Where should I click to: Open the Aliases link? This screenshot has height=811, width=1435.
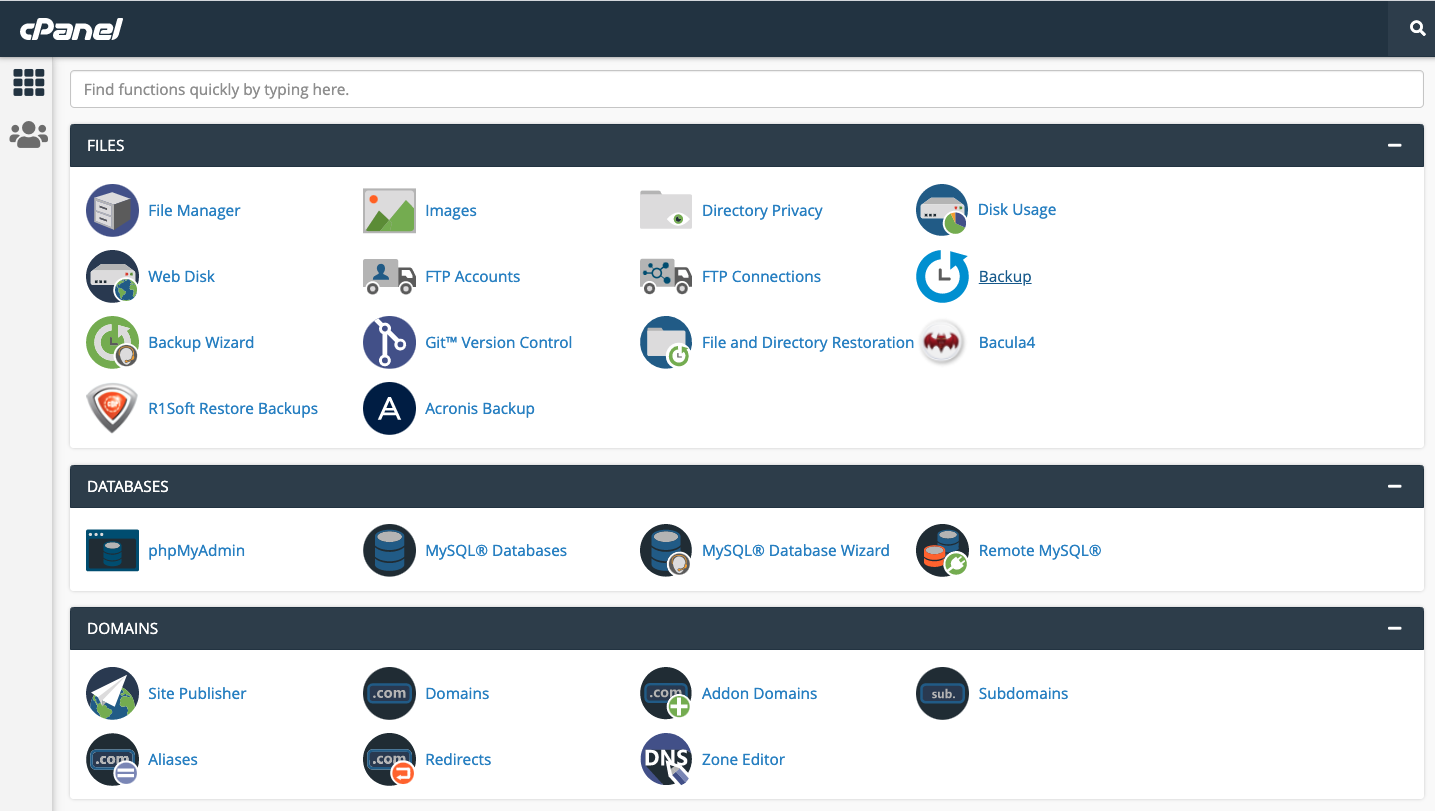coord(173,759)
